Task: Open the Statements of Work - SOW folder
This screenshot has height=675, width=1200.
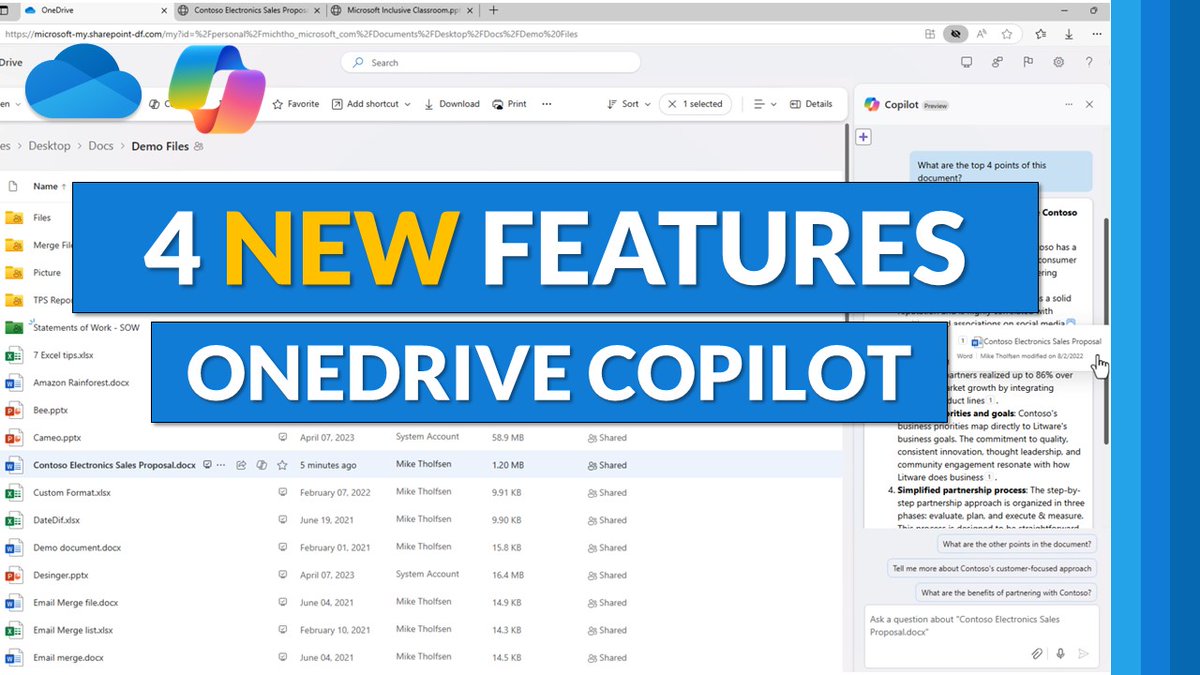Action: pyautogui.click(x=87, y=327)
